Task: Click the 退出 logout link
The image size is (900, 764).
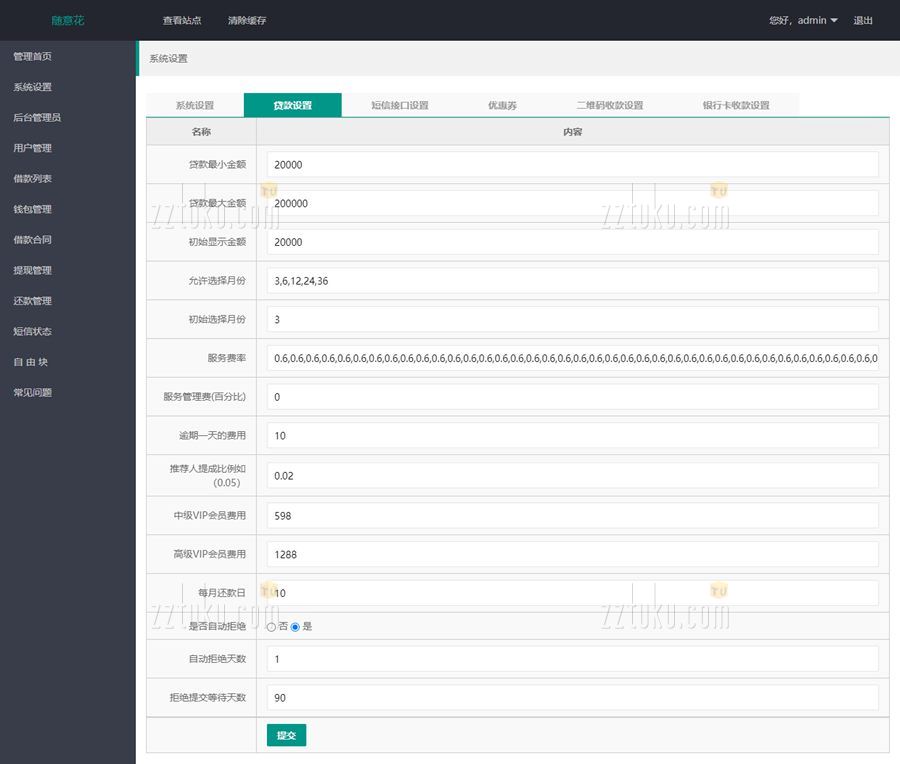Action: point(863,20)
